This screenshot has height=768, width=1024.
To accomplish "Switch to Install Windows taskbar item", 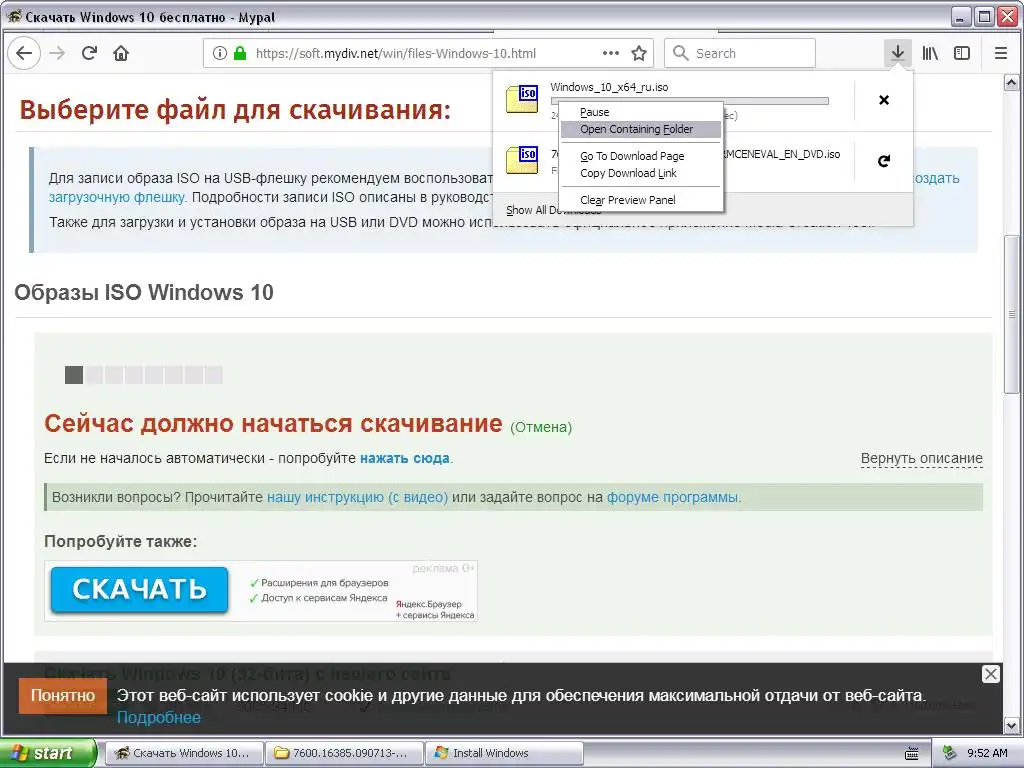I will 504,753.
